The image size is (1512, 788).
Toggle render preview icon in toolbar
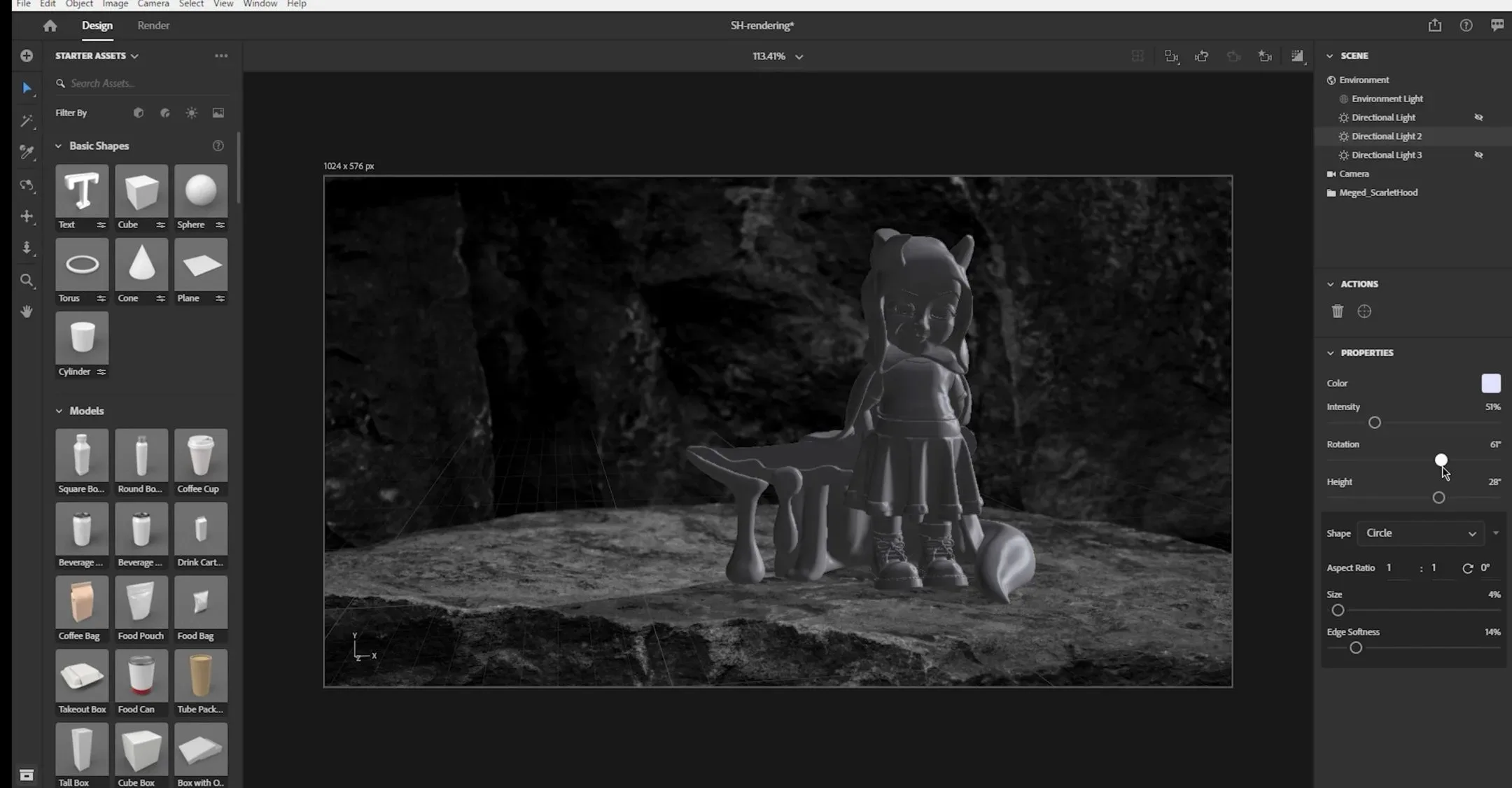(1297, 56)
